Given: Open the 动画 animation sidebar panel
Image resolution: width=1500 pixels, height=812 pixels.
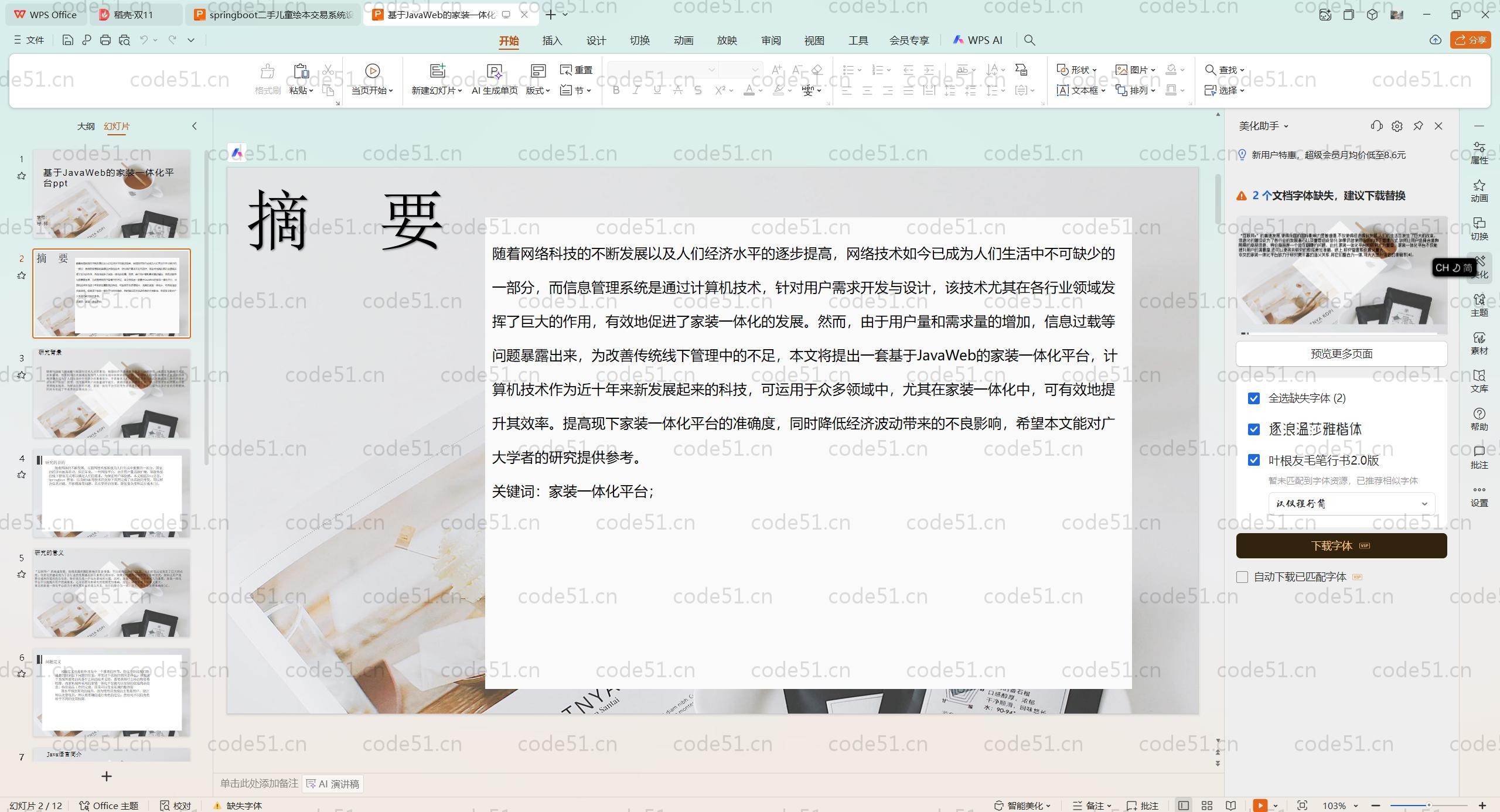Looking at the screenshot, I should point(1479,190).
